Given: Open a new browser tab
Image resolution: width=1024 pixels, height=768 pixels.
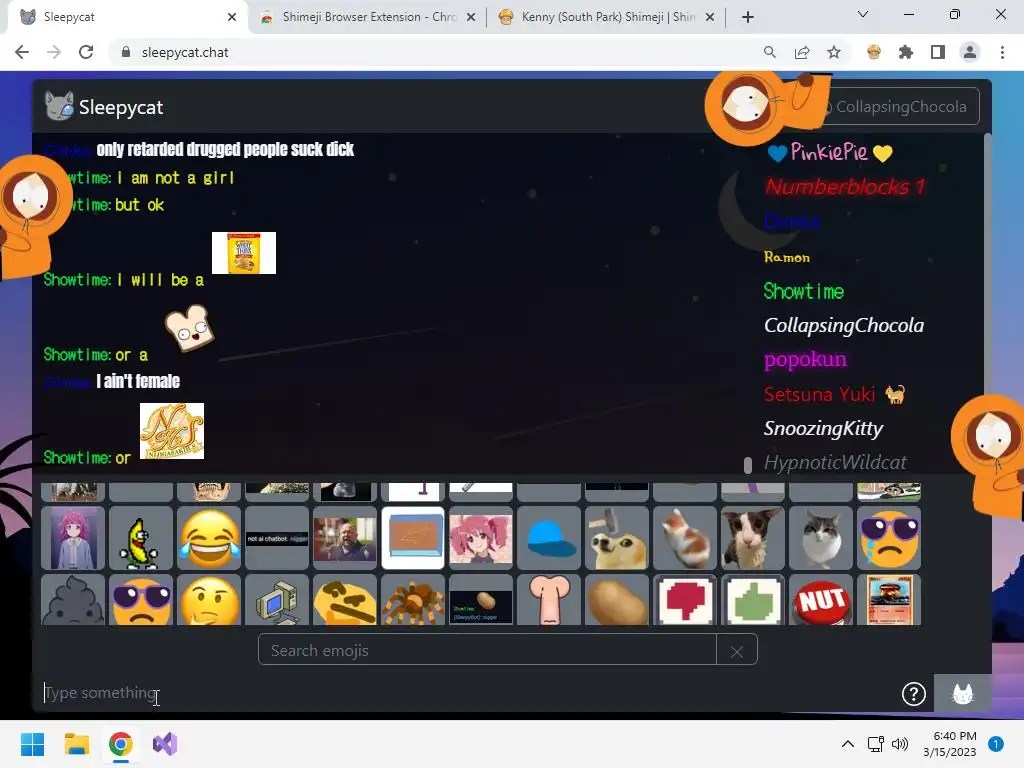Looking at the screenshot, I should pos(748,17).
